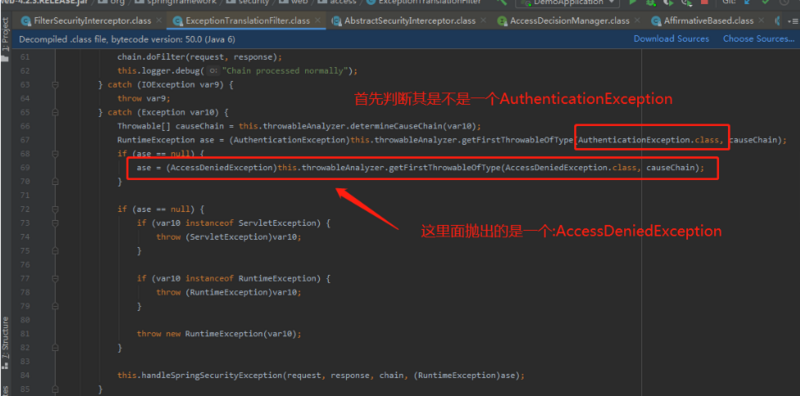Collapse RuntimeException check at line 77
The height and width of the screenshot is (396, 800).
[54, 279]
